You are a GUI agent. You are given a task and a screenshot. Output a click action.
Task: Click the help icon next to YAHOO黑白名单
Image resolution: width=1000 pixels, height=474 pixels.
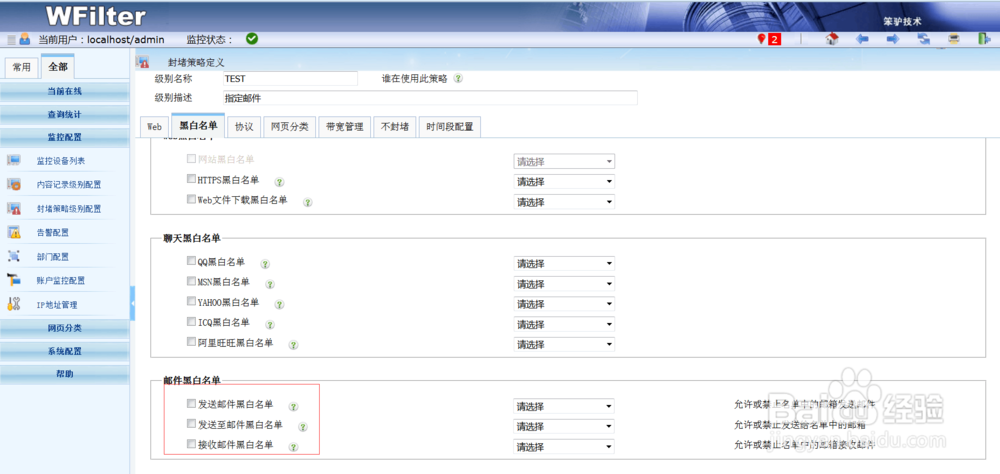279,304
